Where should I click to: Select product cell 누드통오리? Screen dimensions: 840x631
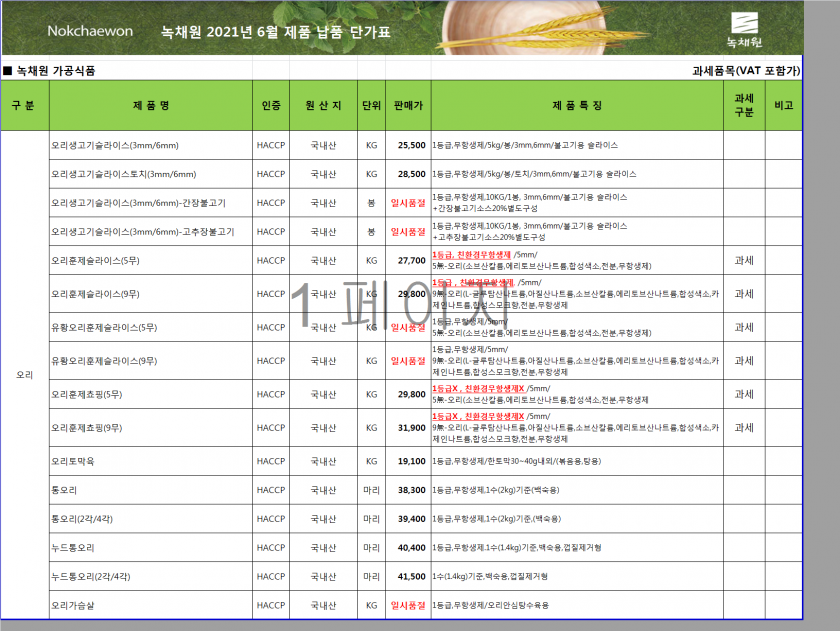(x=151, y=548)
